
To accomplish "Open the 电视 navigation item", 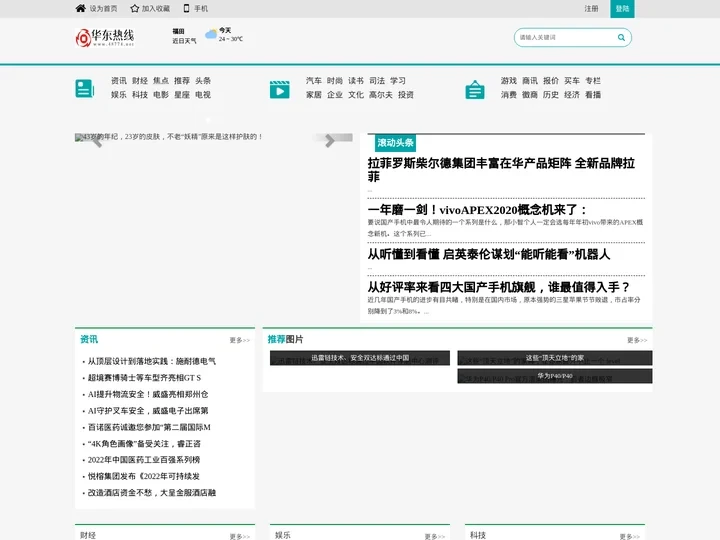I will coord(203,95).
